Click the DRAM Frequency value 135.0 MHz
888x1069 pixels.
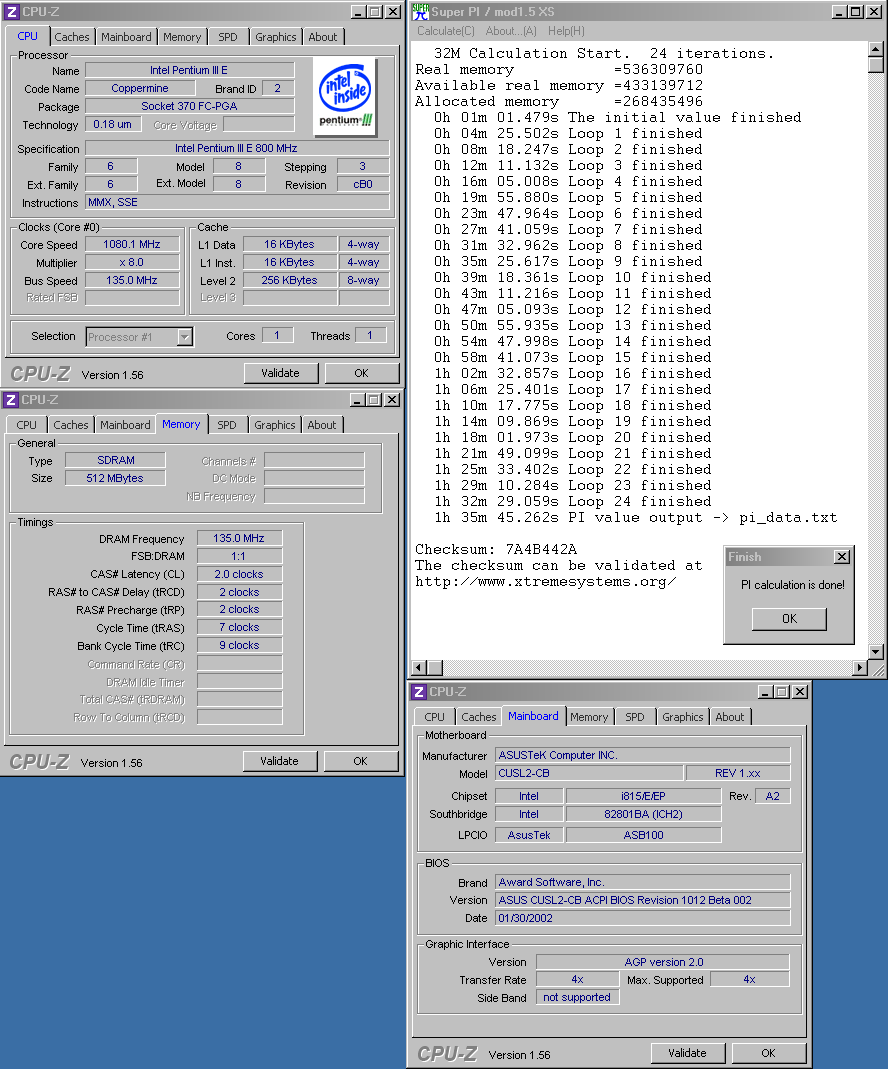coord(239,538)
